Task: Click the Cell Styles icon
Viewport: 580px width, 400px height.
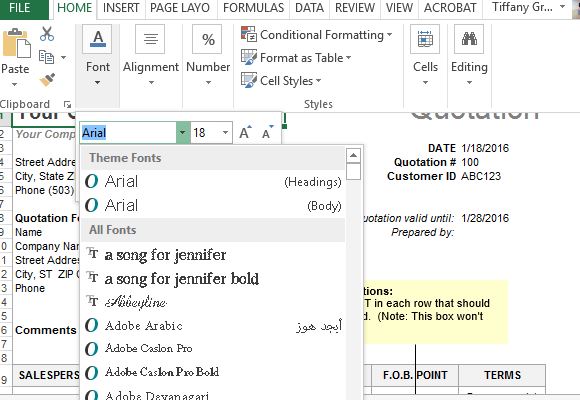Action: [249, 80]
